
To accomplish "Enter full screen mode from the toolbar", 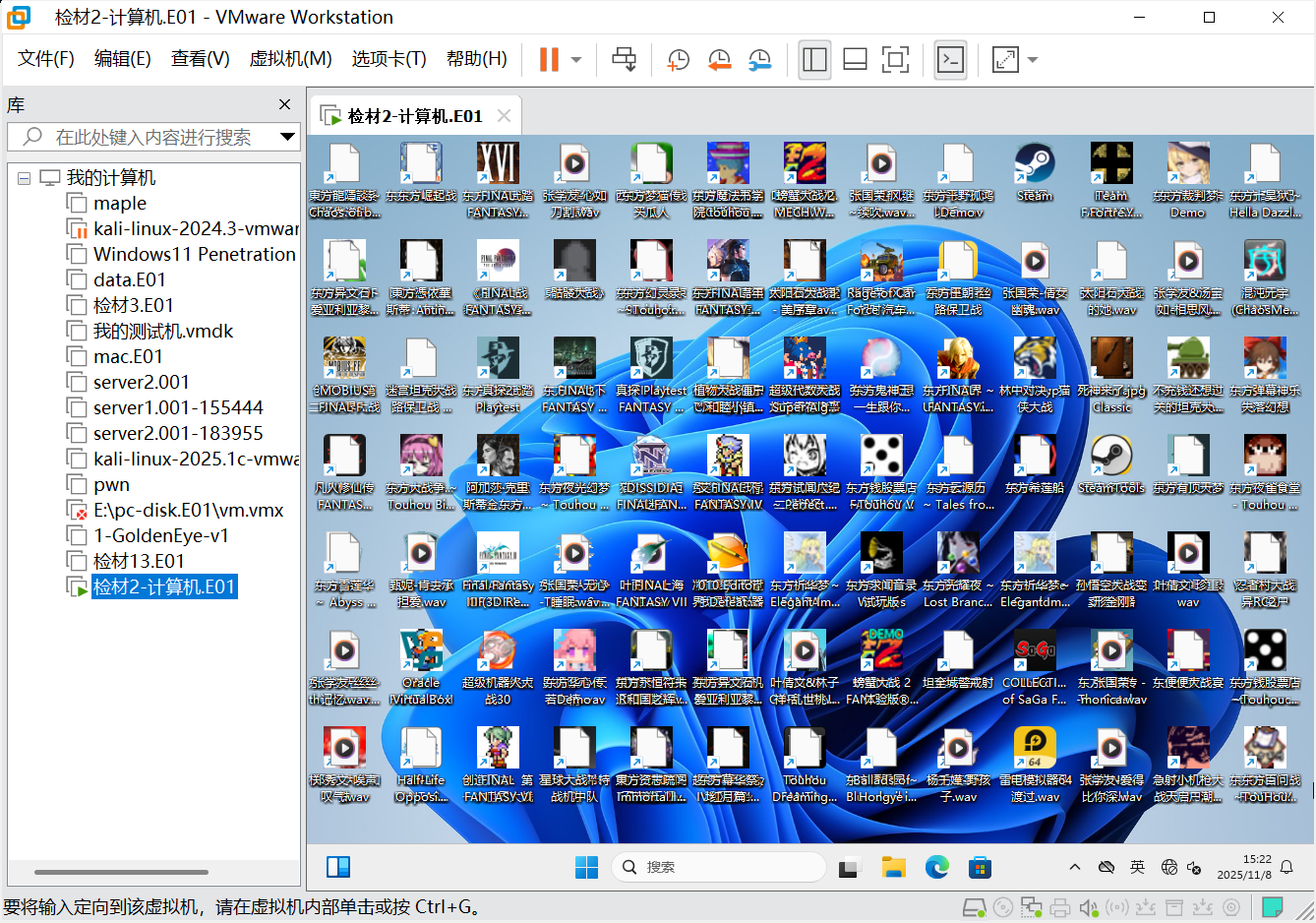I will tap(895, 60).
